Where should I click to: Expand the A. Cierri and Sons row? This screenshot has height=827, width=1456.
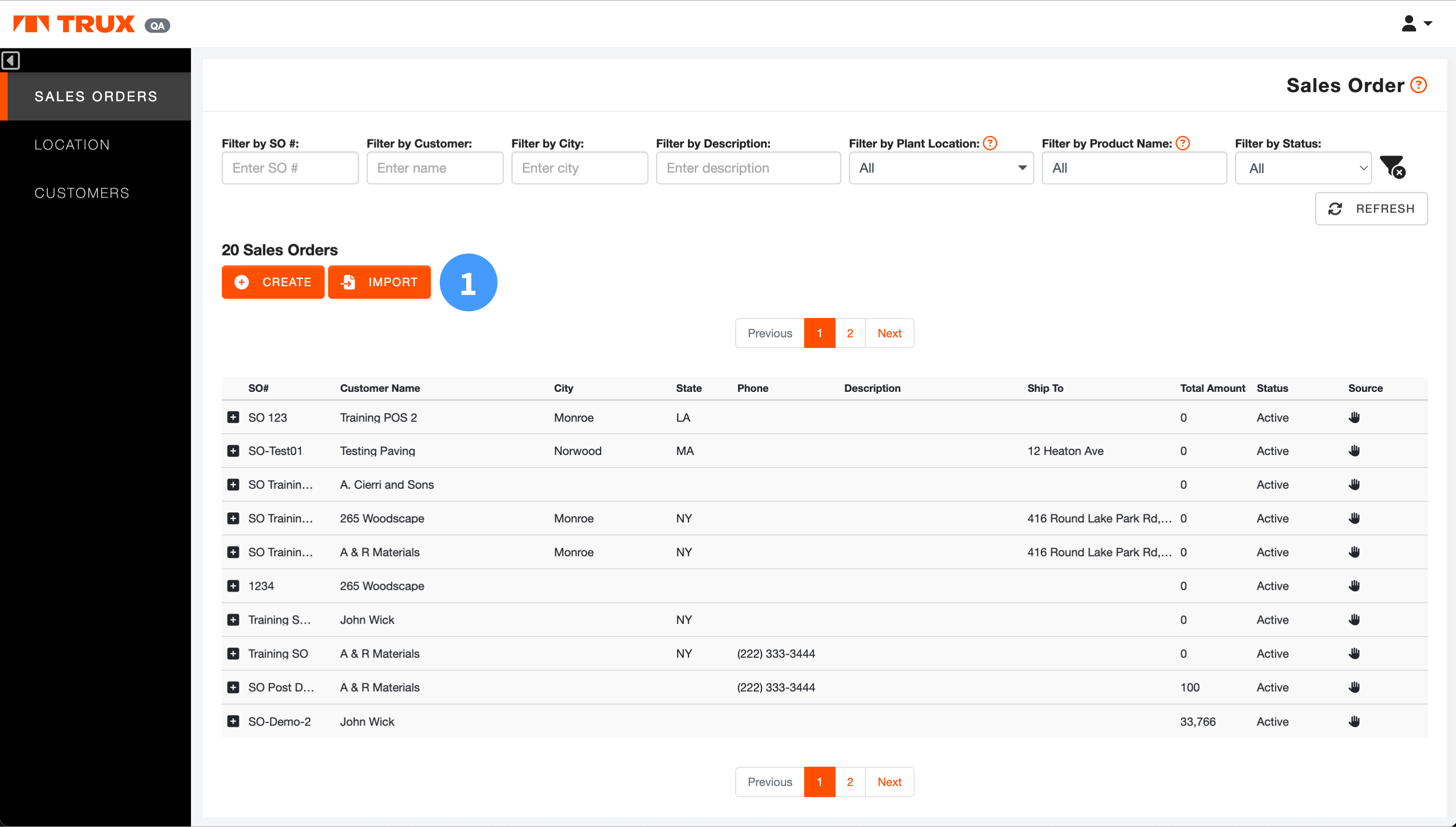(x=233, y=484)
